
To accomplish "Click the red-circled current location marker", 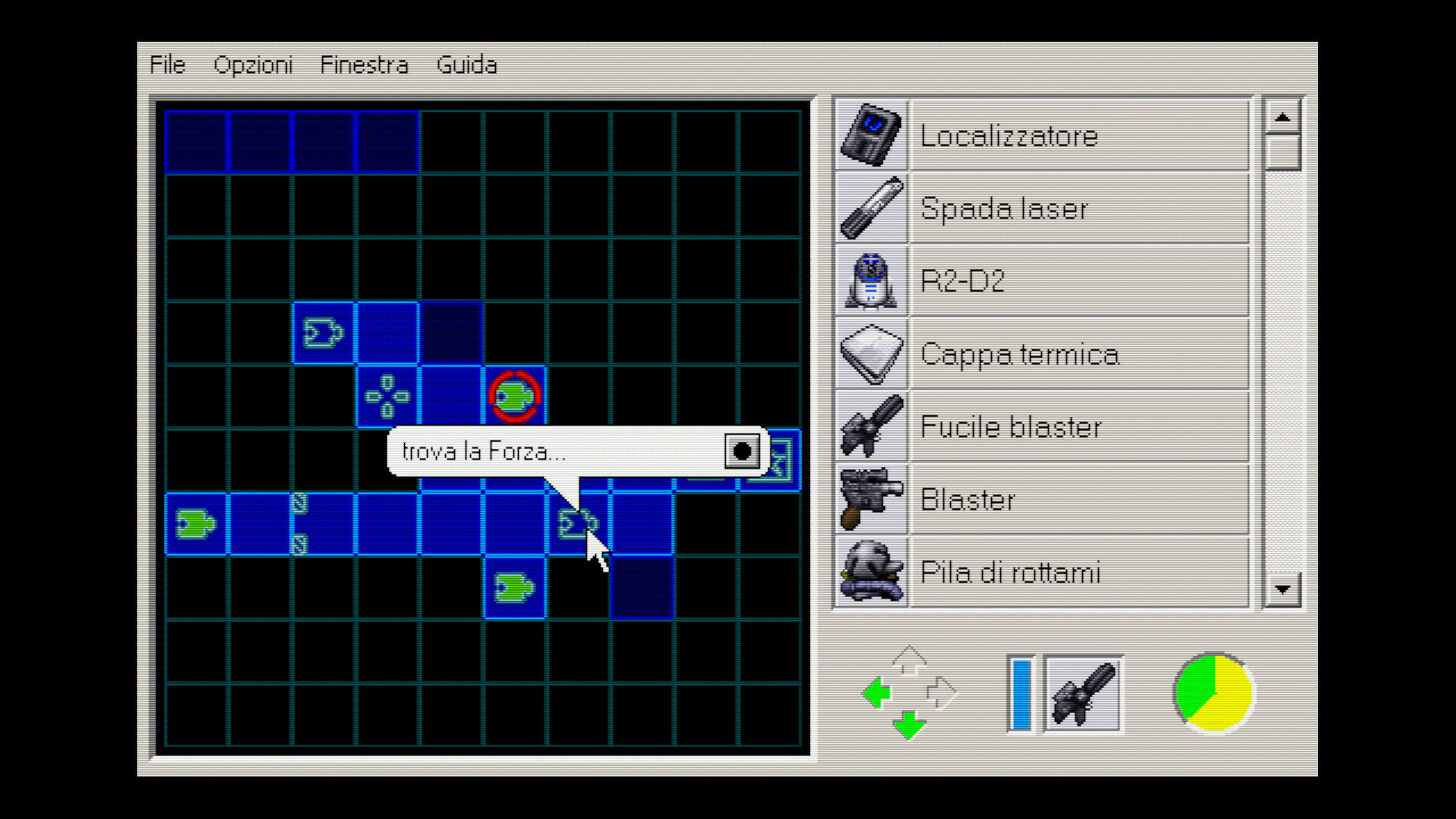I will pyautogui.click(x=515, y=396).
